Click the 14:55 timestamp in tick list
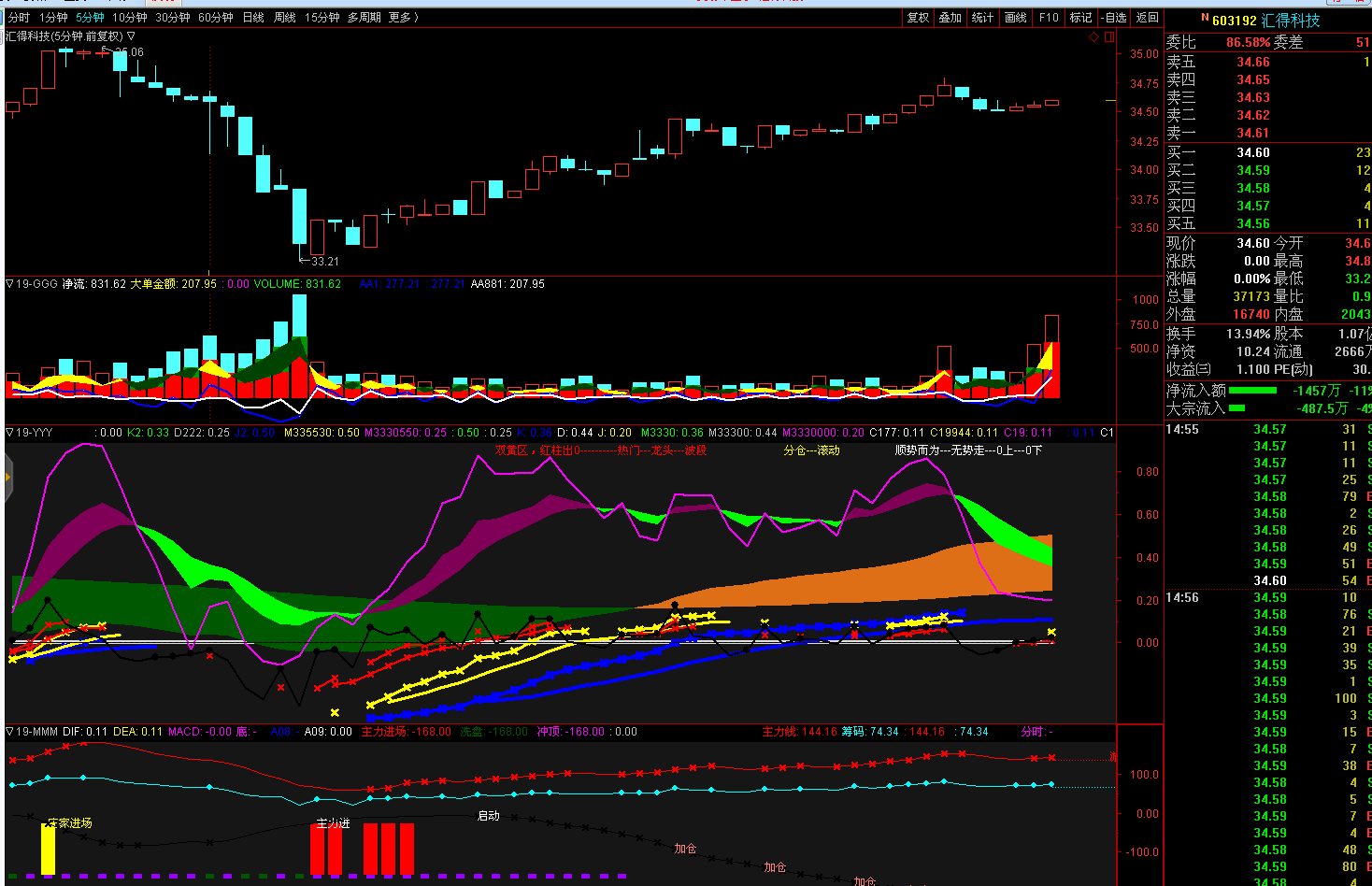This screenshot has height=886, width=1372. coord(1182,430)
